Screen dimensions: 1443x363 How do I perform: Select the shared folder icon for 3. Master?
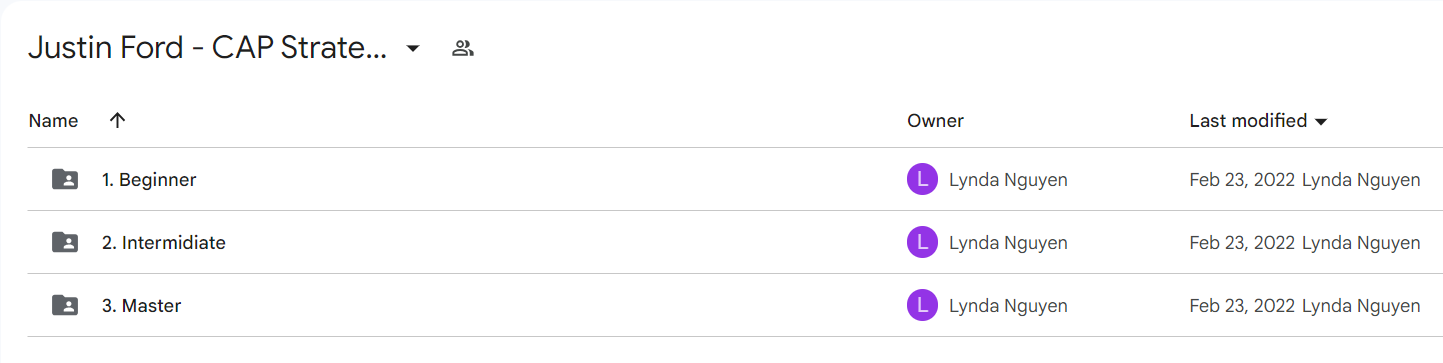[x=65, y=305]
